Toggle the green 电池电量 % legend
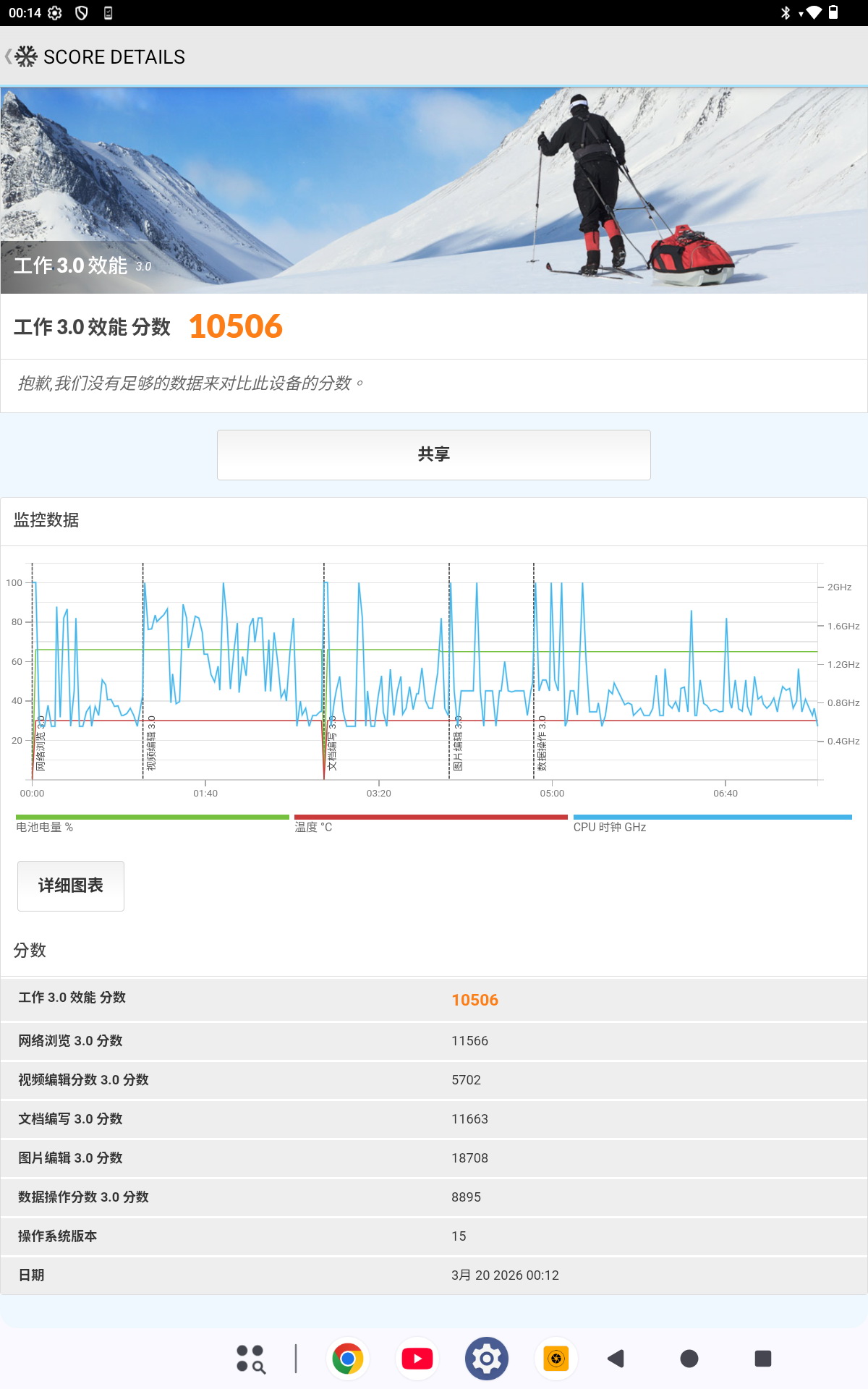This screenshot has height=1389, width=868. (152, 824)
